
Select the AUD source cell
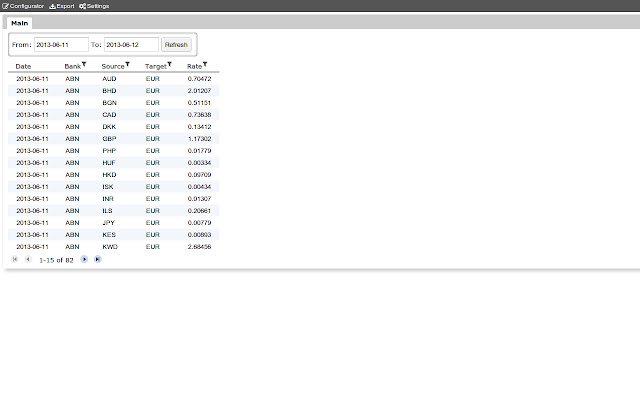(109, 79)
